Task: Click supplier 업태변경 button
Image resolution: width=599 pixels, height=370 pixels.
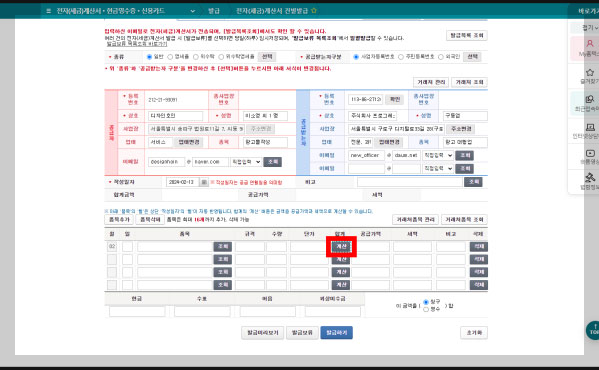Action: tap(189, 142)
